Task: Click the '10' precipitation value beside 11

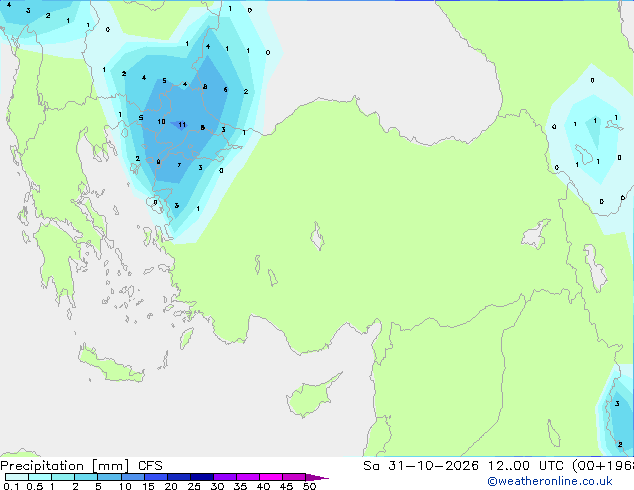Action: pyautogui.click(x=161, y=121)
